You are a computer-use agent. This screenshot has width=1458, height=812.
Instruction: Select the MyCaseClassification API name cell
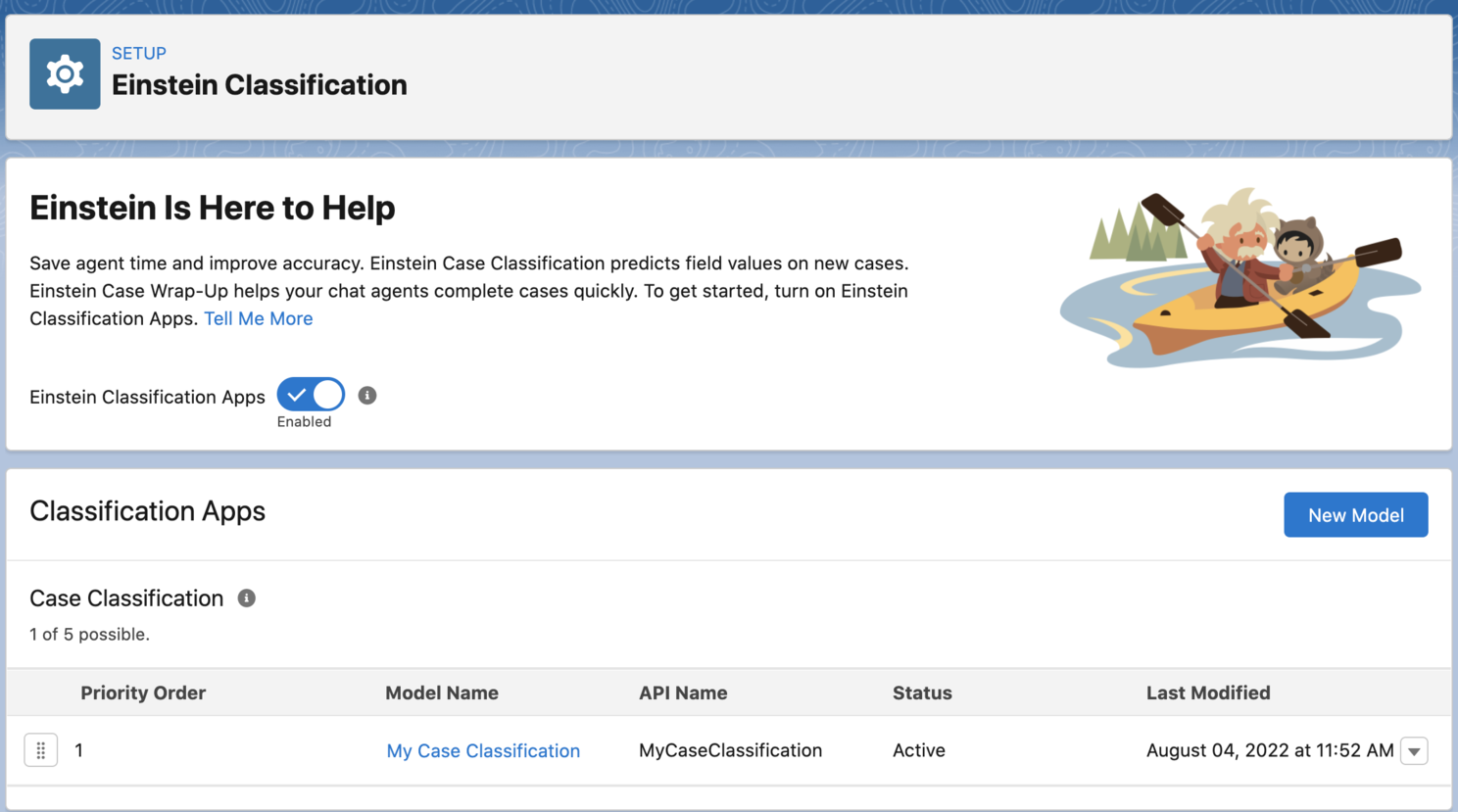tap(730, 750)
